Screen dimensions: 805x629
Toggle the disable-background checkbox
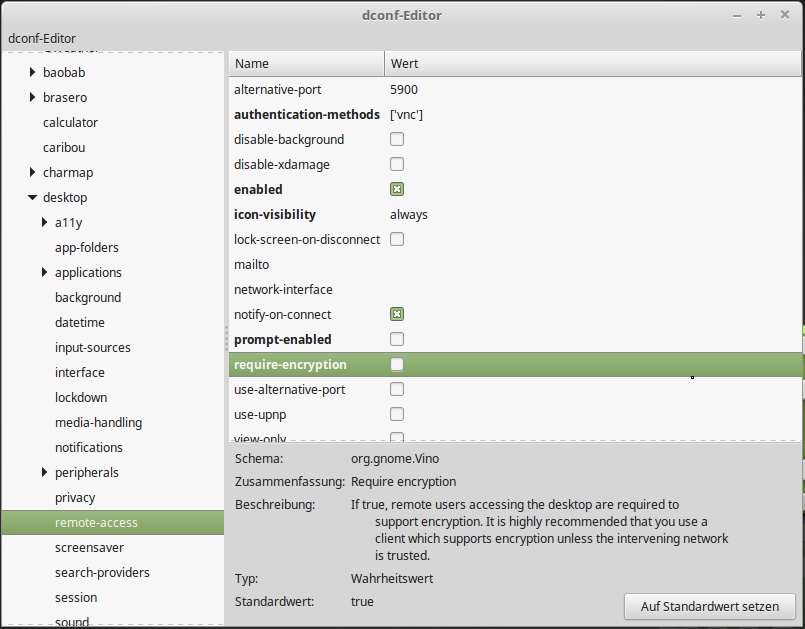click(397, 139)
